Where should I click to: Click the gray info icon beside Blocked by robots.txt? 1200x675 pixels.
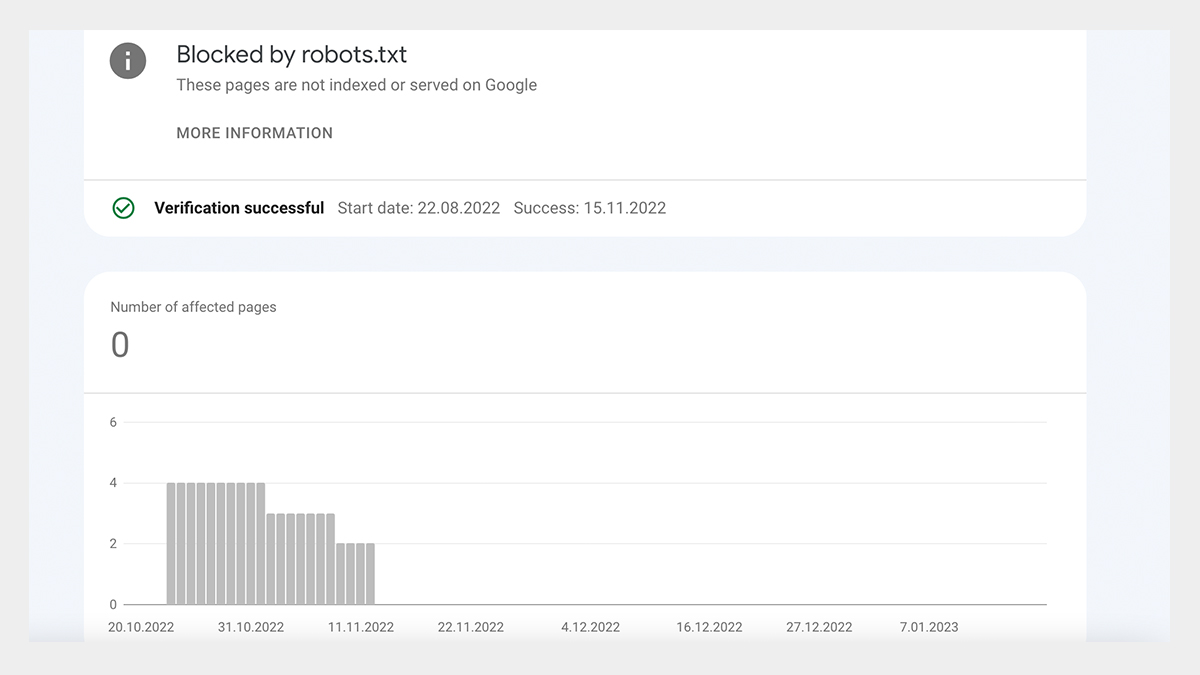pyautogui.click(x=128, y=60)
